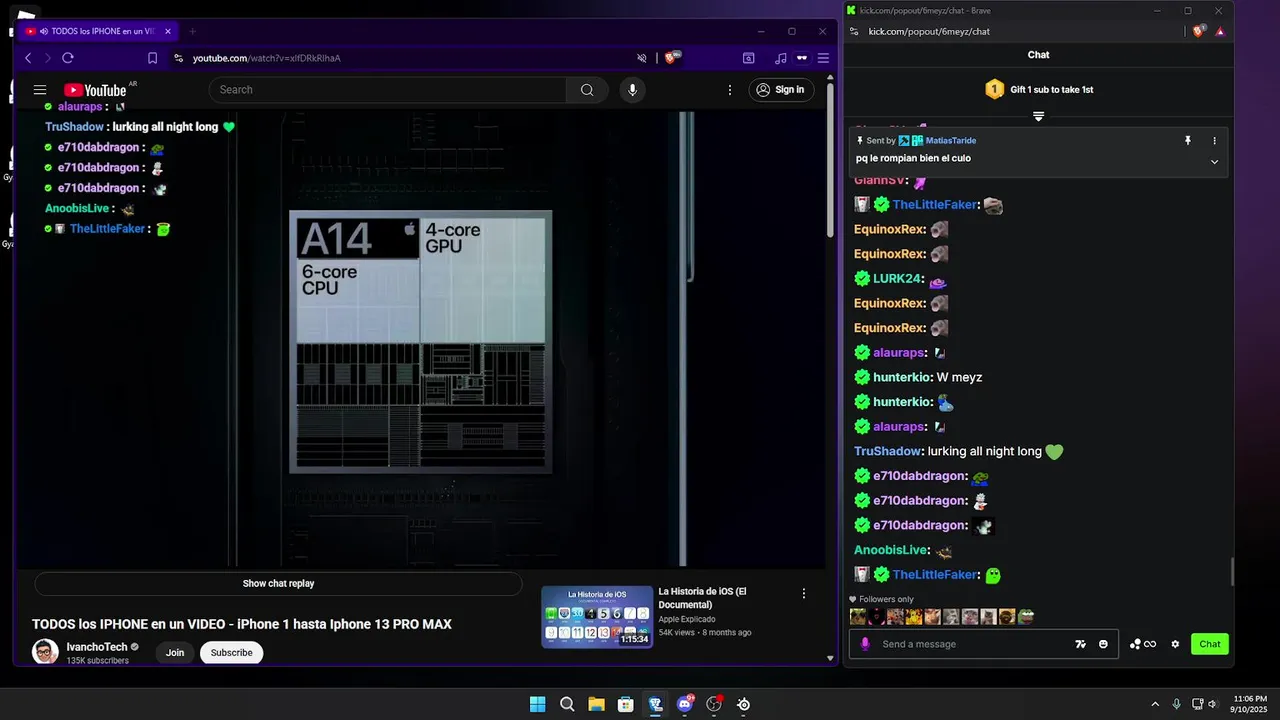Viewport: 1280px width, 720px height.
Task: Open YouTube settings three-dot menu
Action: click(730, 90)
